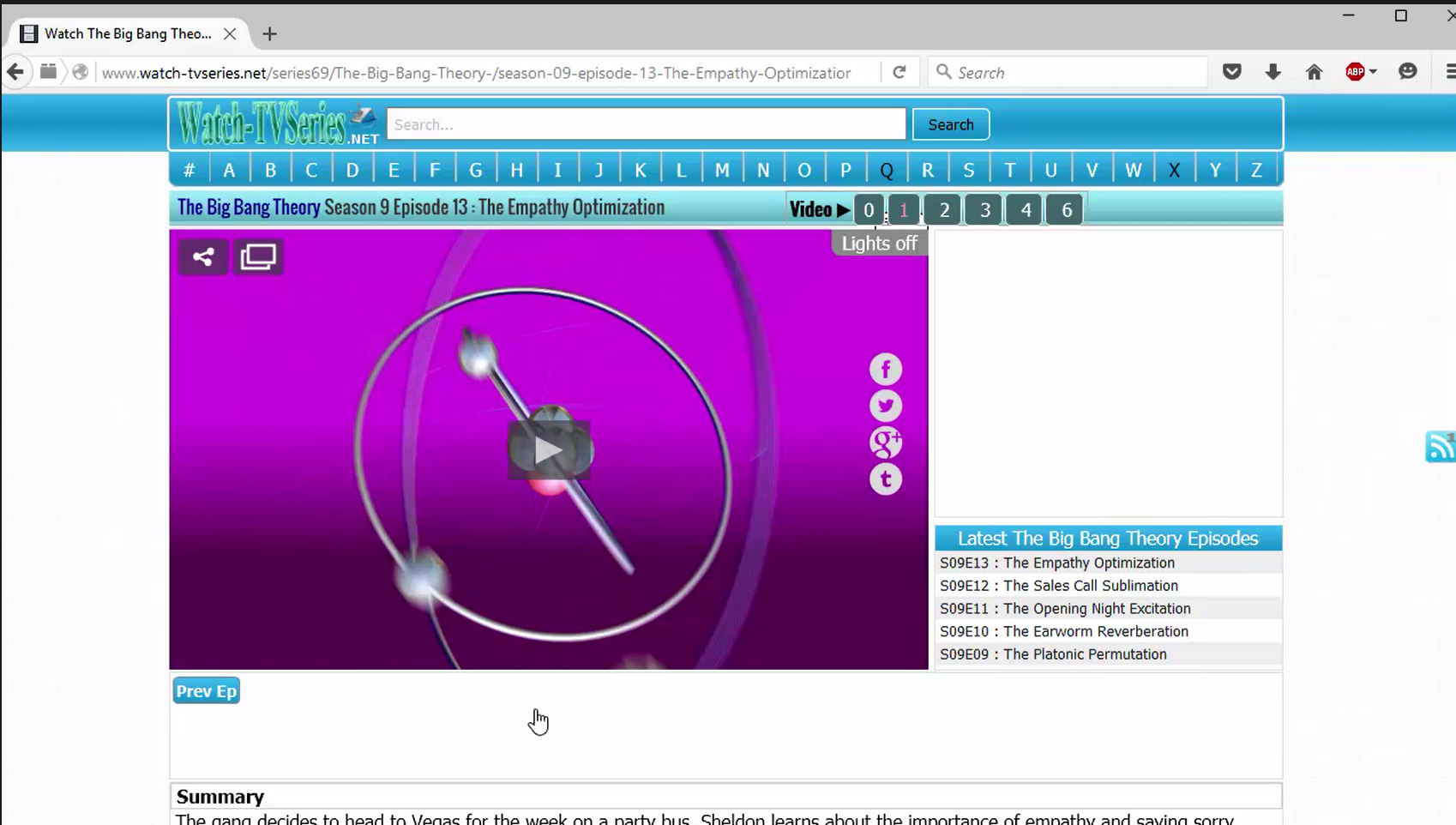
Task: Browse series starting with letter T
Action: 1010,170
